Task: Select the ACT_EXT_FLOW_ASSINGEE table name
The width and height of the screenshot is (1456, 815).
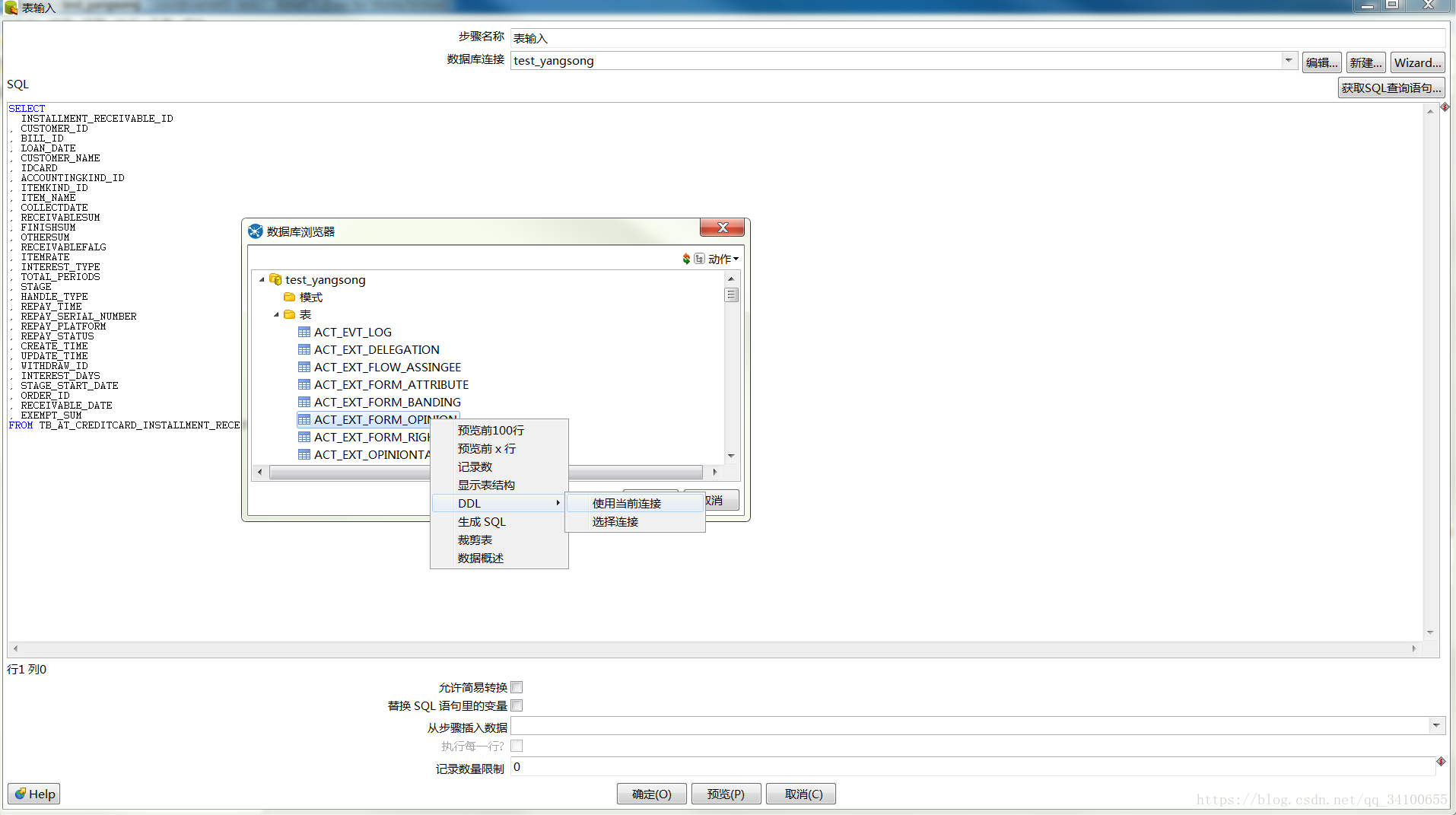Action: click(387, 367)
